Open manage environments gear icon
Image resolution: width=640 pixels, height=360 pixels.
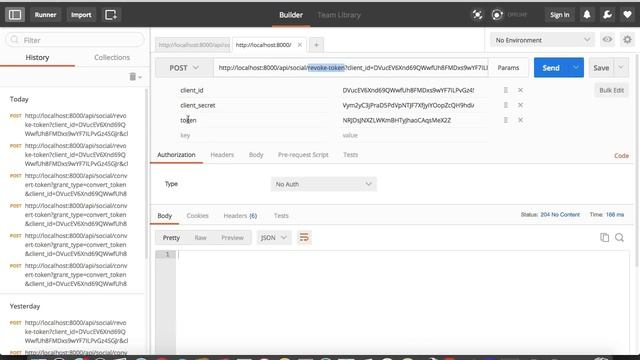tap(627, 40)
